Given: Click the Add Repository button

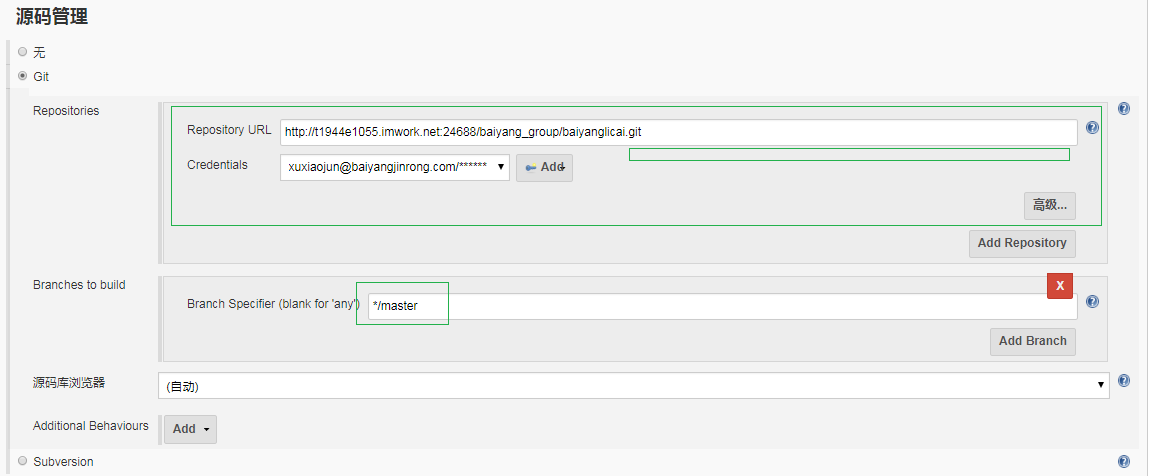Looking at the screenshot, I should coord(1022,244).
